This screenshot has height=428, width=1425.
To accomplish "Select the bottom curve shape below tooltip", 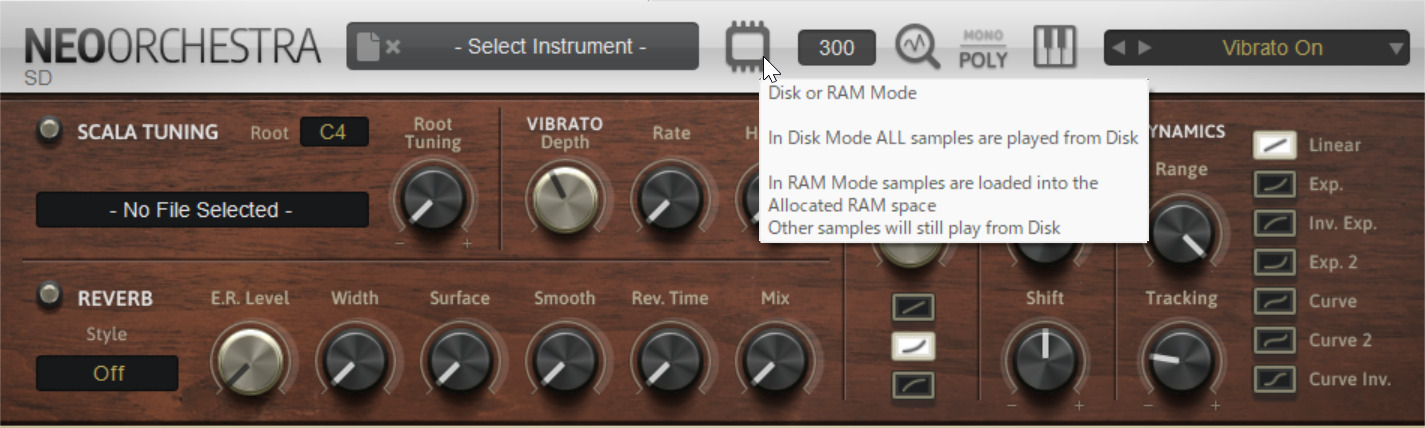I will (x=914, y=385).
